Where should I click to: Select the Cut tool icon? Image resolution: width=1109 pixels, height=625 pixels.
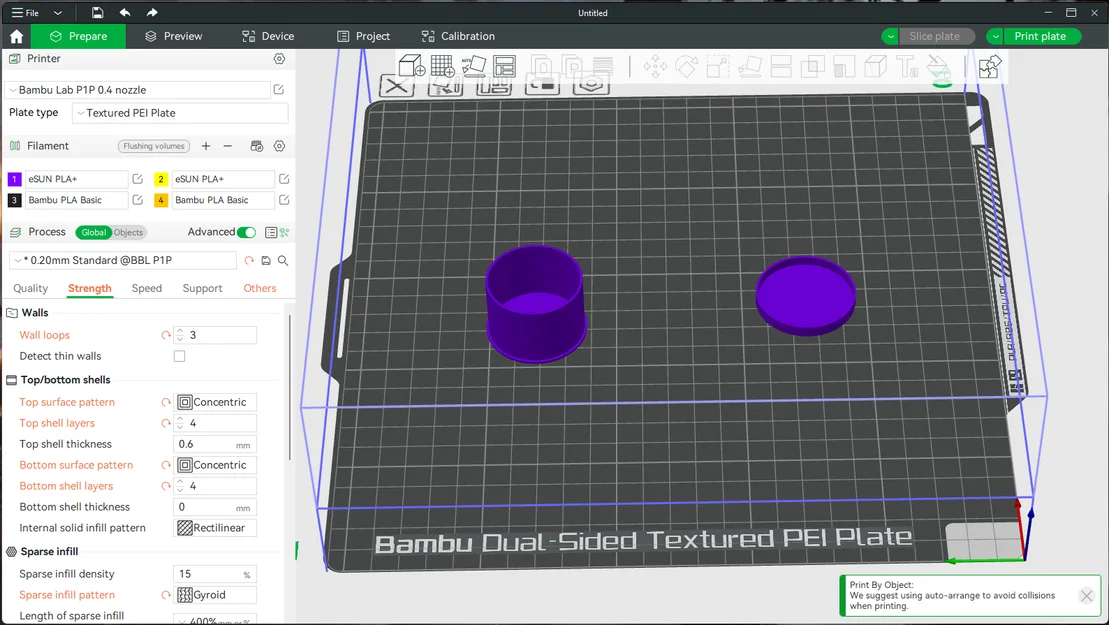click(781, 67)
